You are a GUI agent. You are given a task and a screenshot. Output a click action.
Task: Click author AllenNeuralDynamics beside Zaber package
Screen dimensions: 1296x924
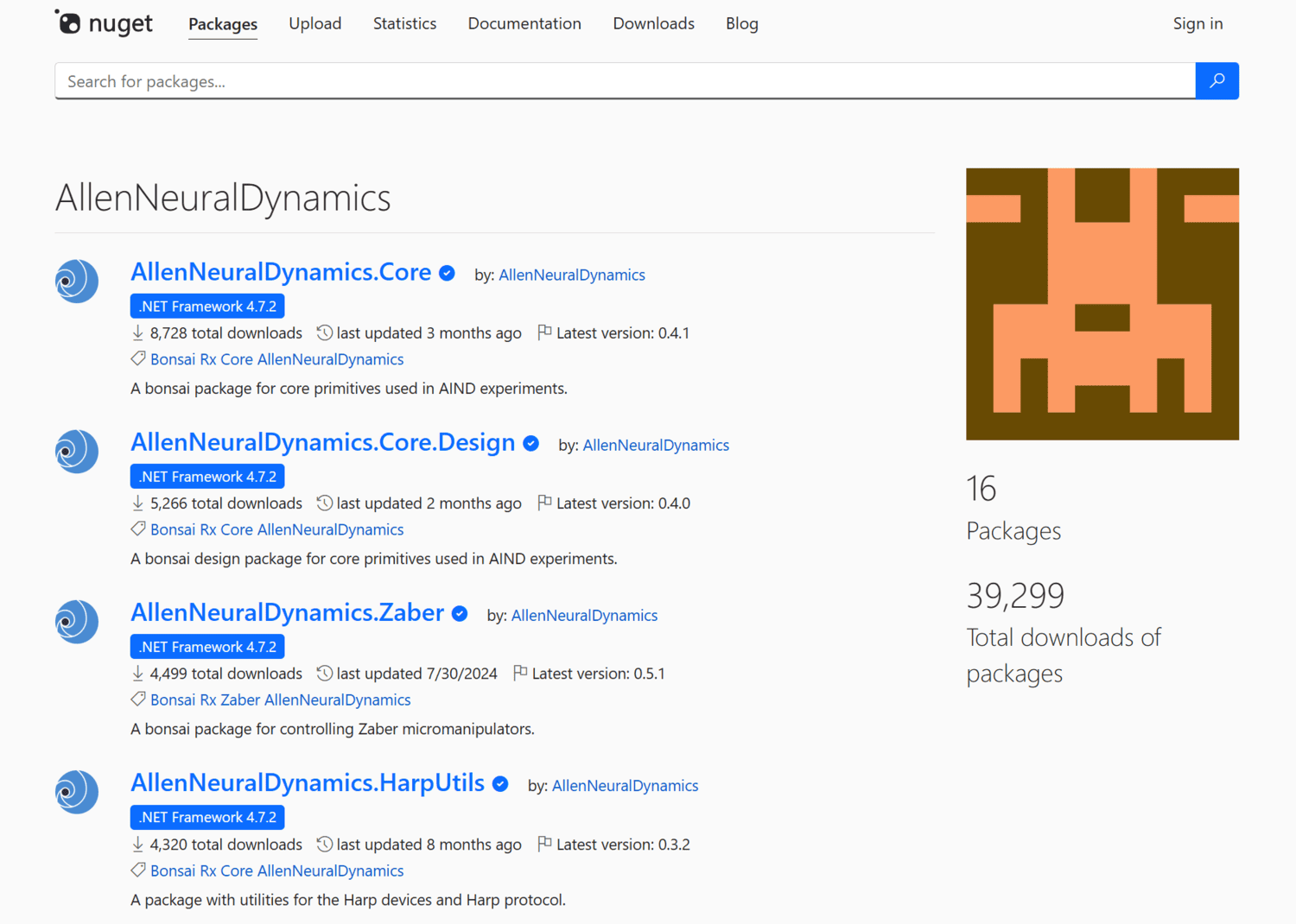click(x=584, y=615)
